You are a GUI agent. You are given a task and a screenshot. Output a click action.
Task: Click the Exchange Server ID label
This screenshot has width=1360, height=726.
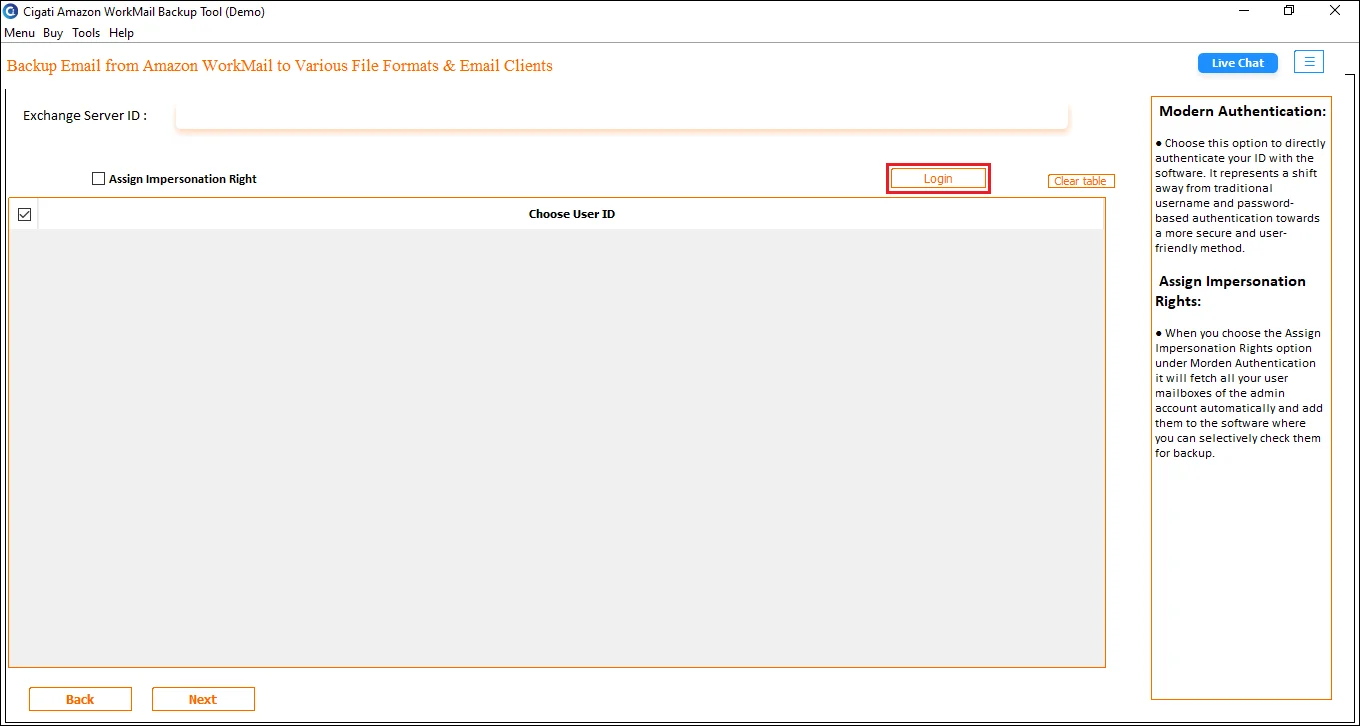click(85, 115)
